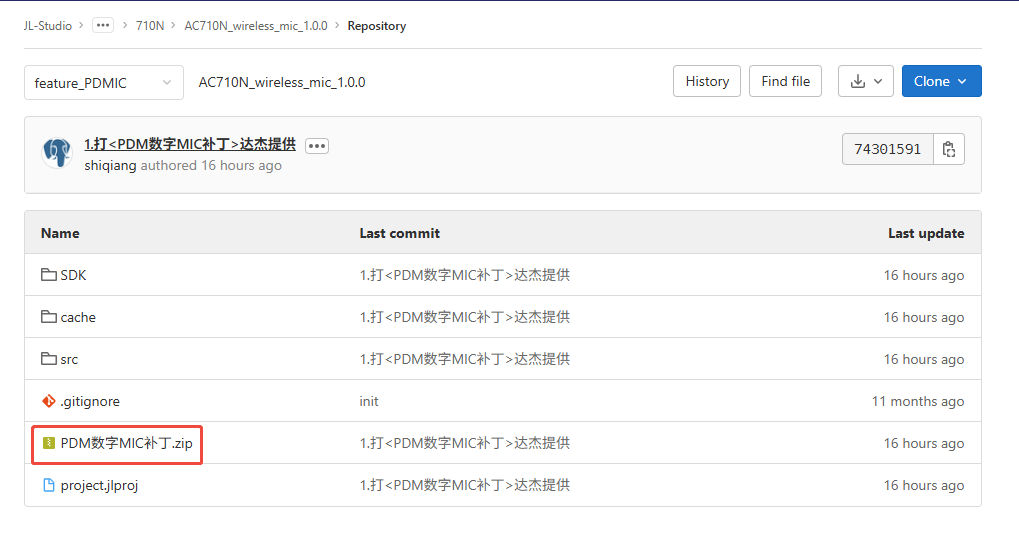The image size is (1019, 537).
Task: Open the SDK folder
Action: [x=73, y=275]
